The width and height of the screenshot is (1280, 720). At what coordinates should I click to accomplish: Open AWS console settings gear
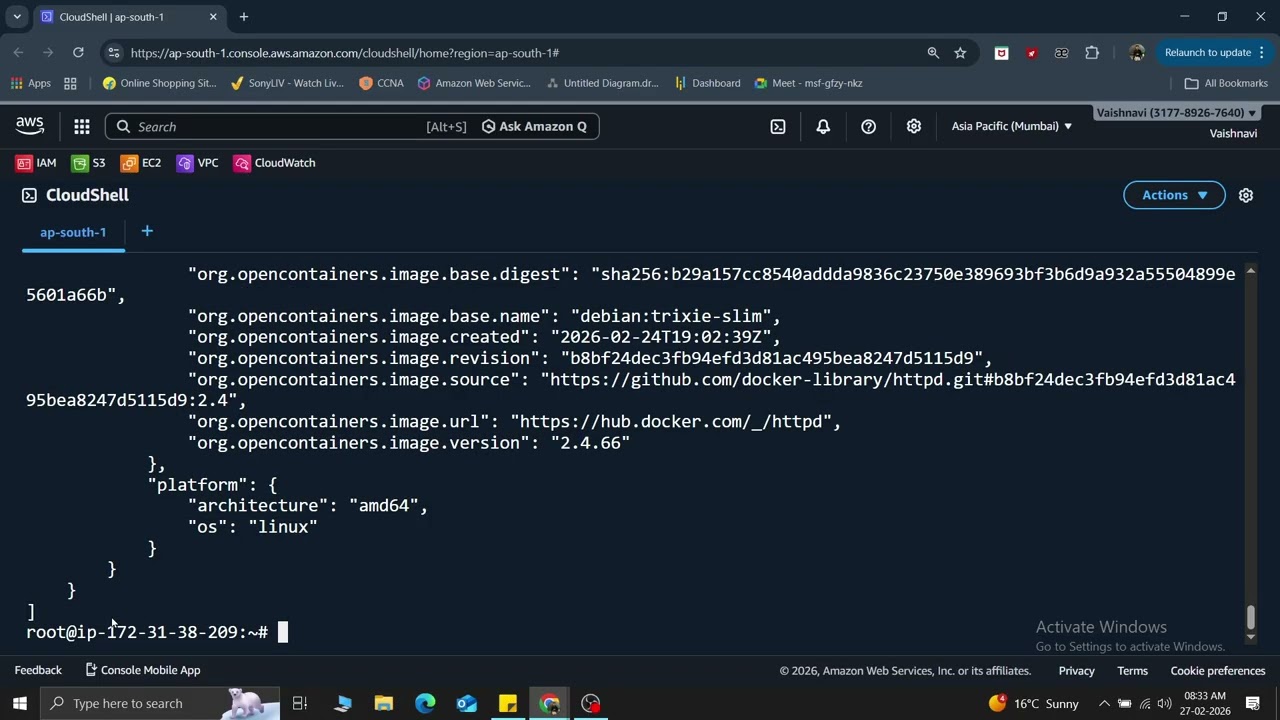914,126
